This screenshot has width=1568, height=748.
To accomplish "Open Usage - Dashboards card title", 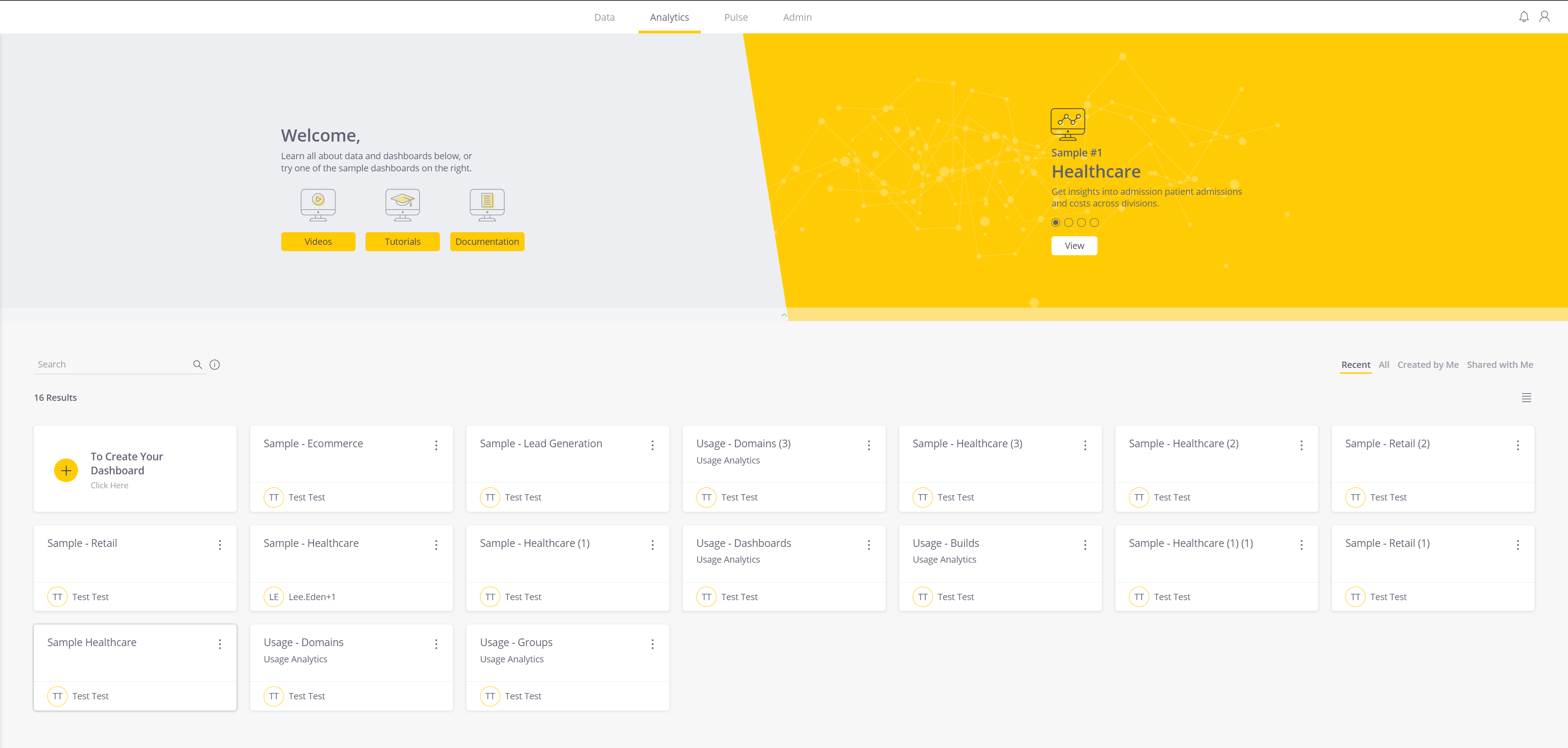I will coord(743,543).
